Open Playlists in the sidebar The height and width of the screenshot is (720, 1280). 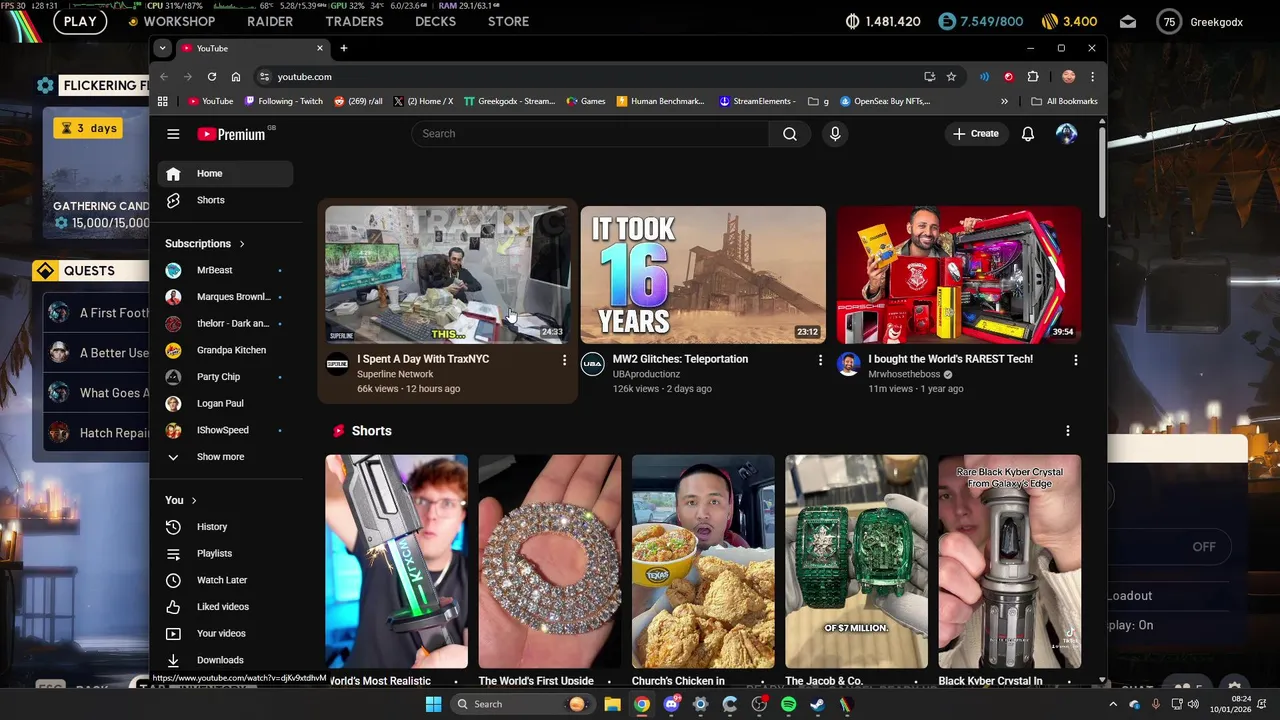pyautogui.click(x=225, y=553)
